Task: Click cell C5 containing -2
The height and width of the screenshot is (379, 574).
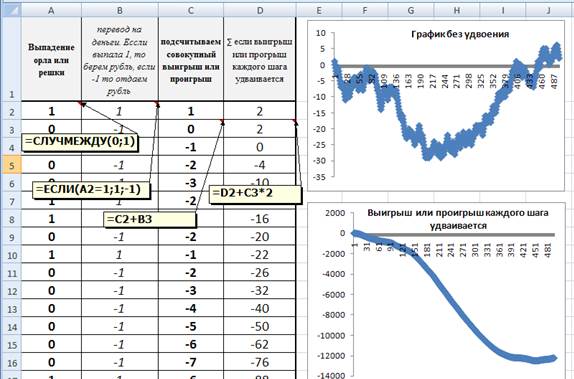Action: (191, 165)
